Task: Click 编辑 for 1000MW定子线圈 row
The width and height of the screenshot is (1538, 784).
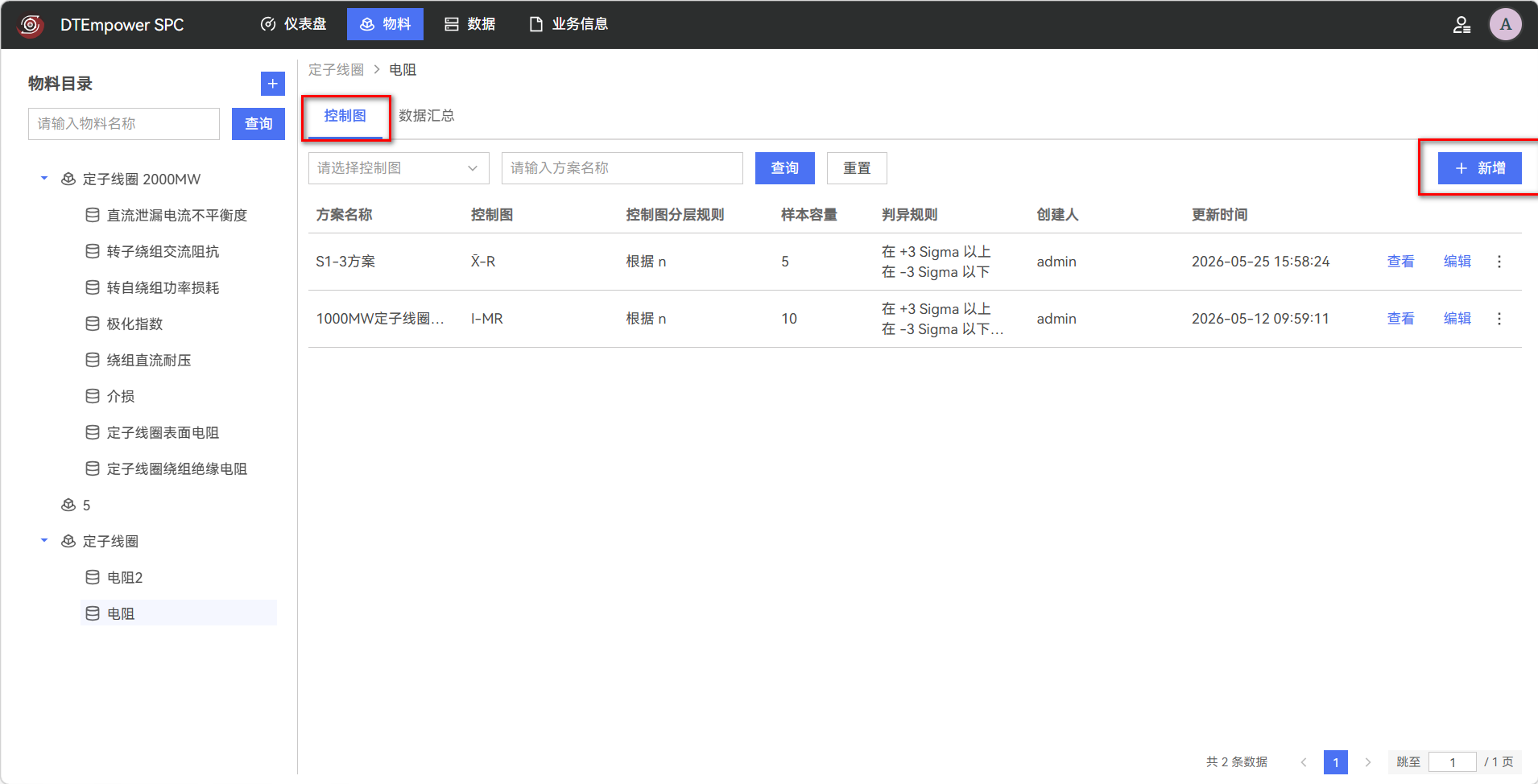Action: pos(1457,319)
